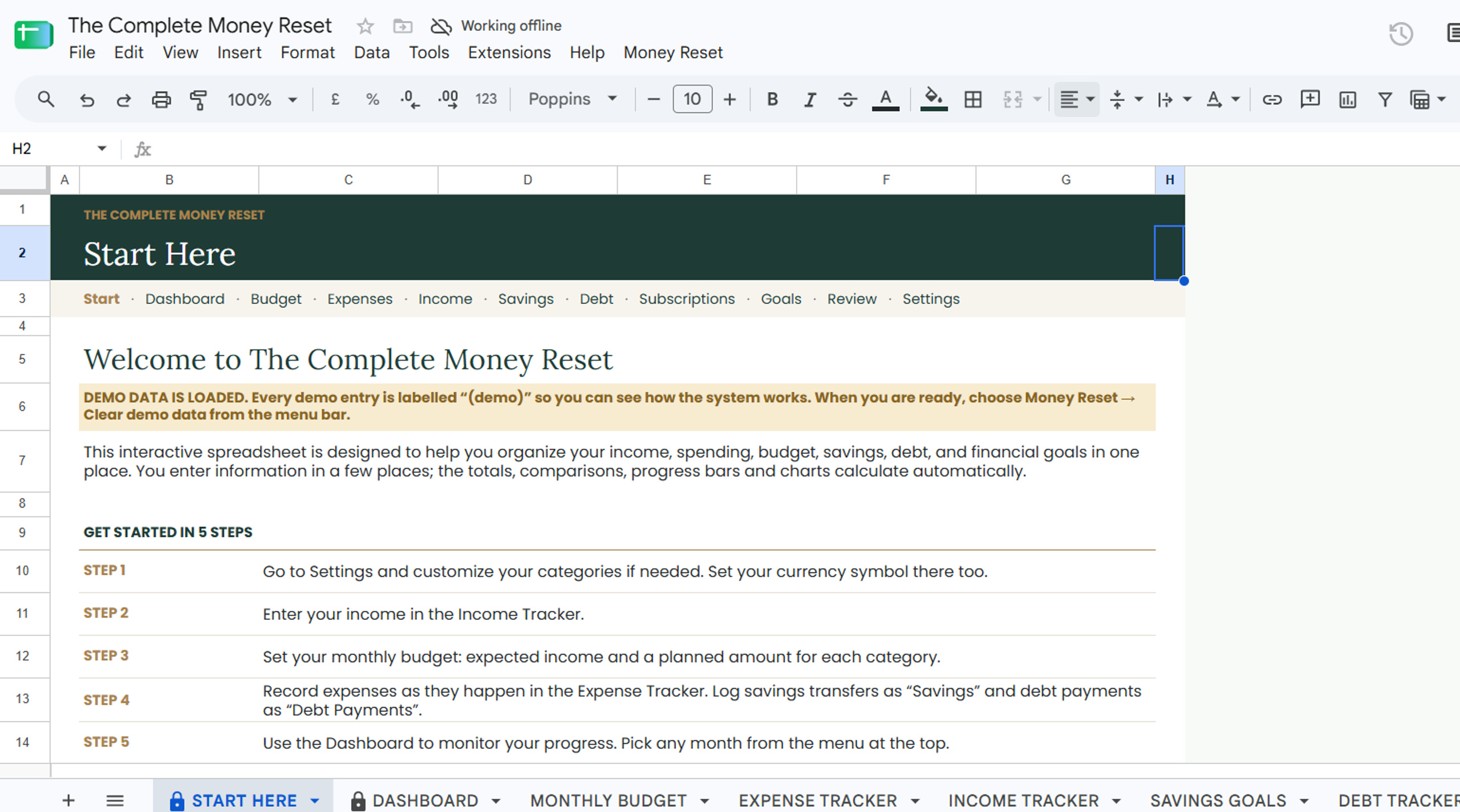This screenshot has height=812, width=1460.
Task: Click the working offline cloud icon
Action: tap(441, 26)
